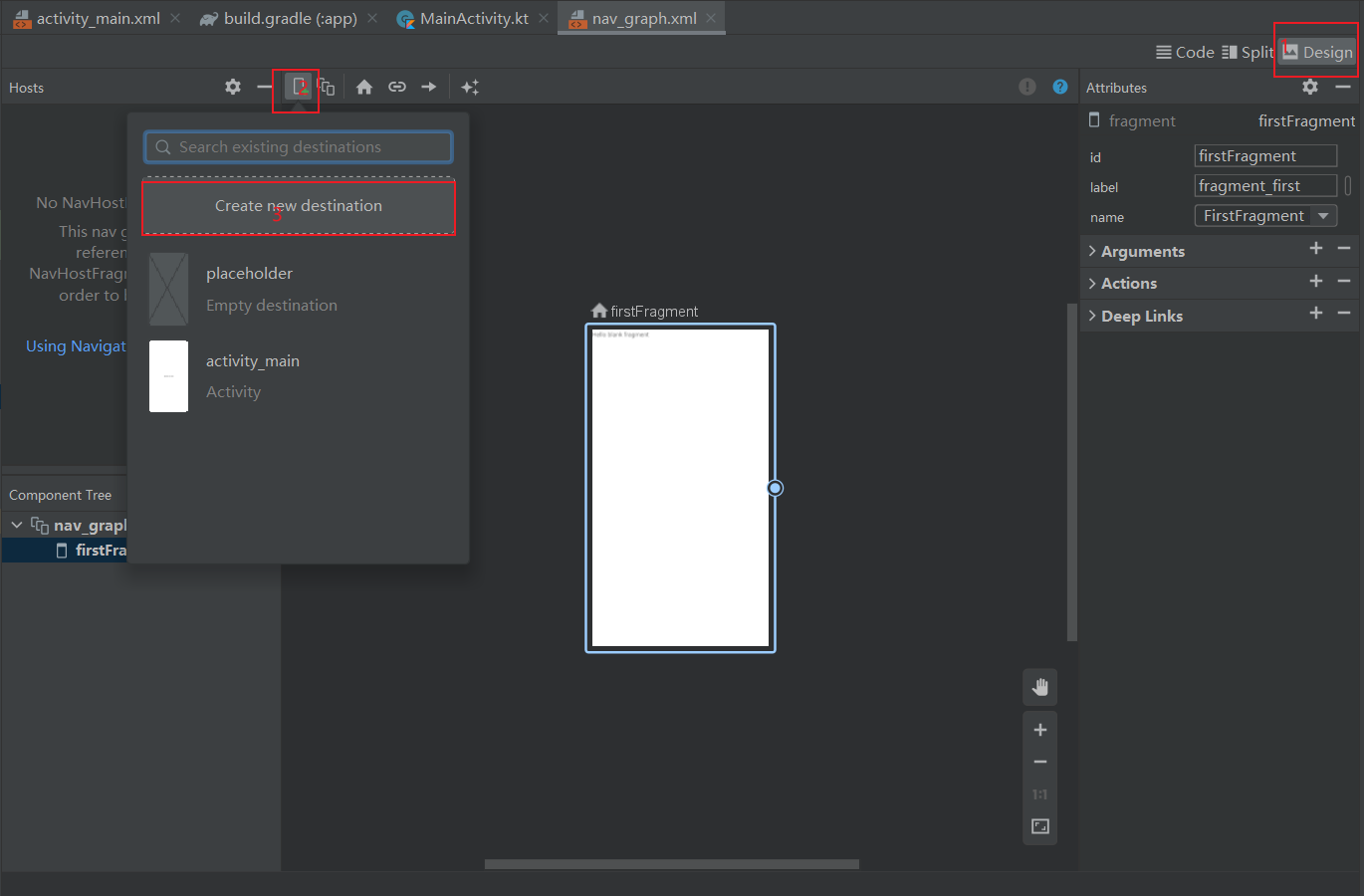Collapse nav_graph node in Component Tree
1364x896 pixels.
(17, 525)
